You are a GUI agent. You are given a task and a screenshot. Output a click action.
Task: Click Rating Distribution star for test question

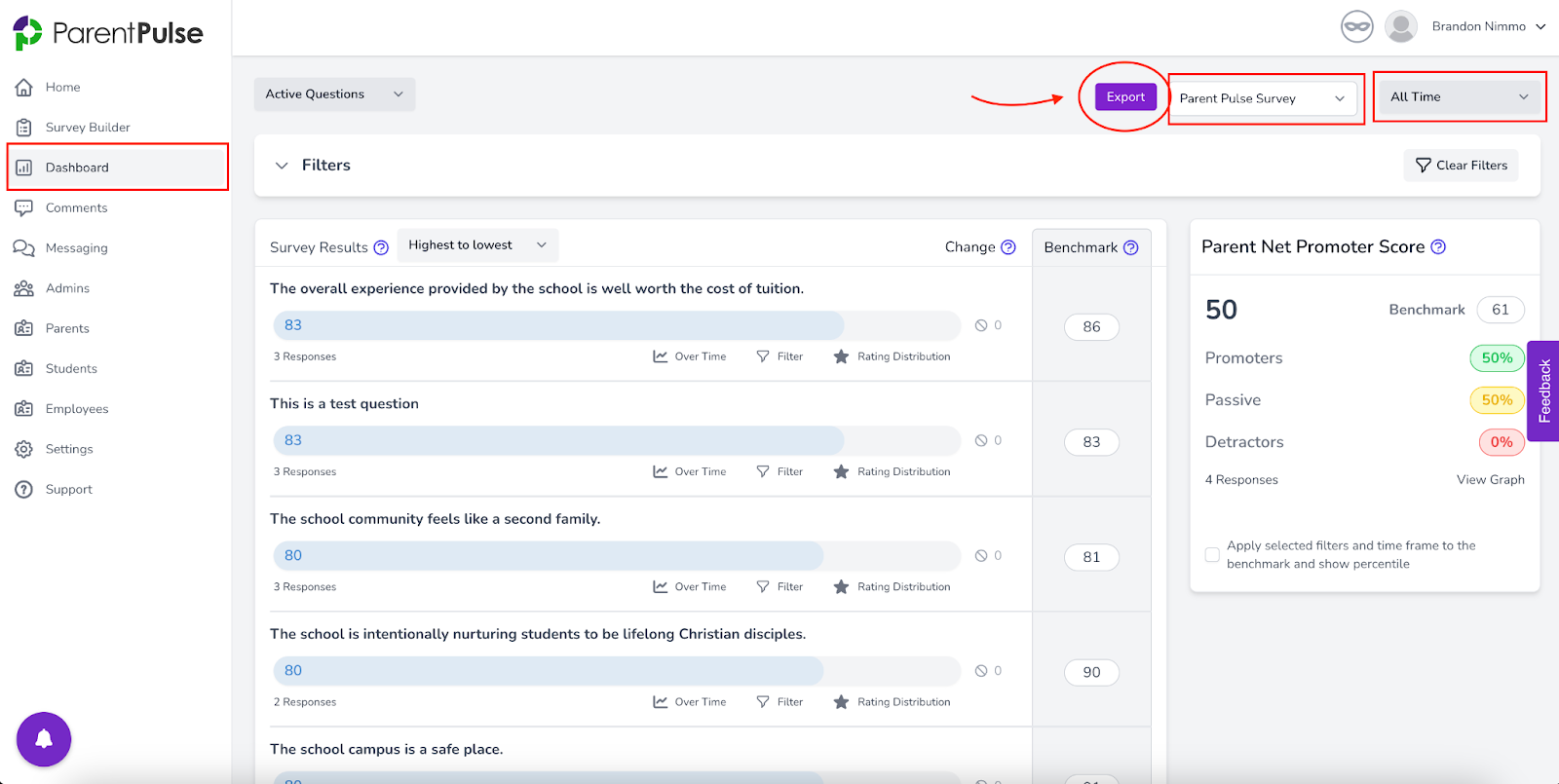(841, 471)
